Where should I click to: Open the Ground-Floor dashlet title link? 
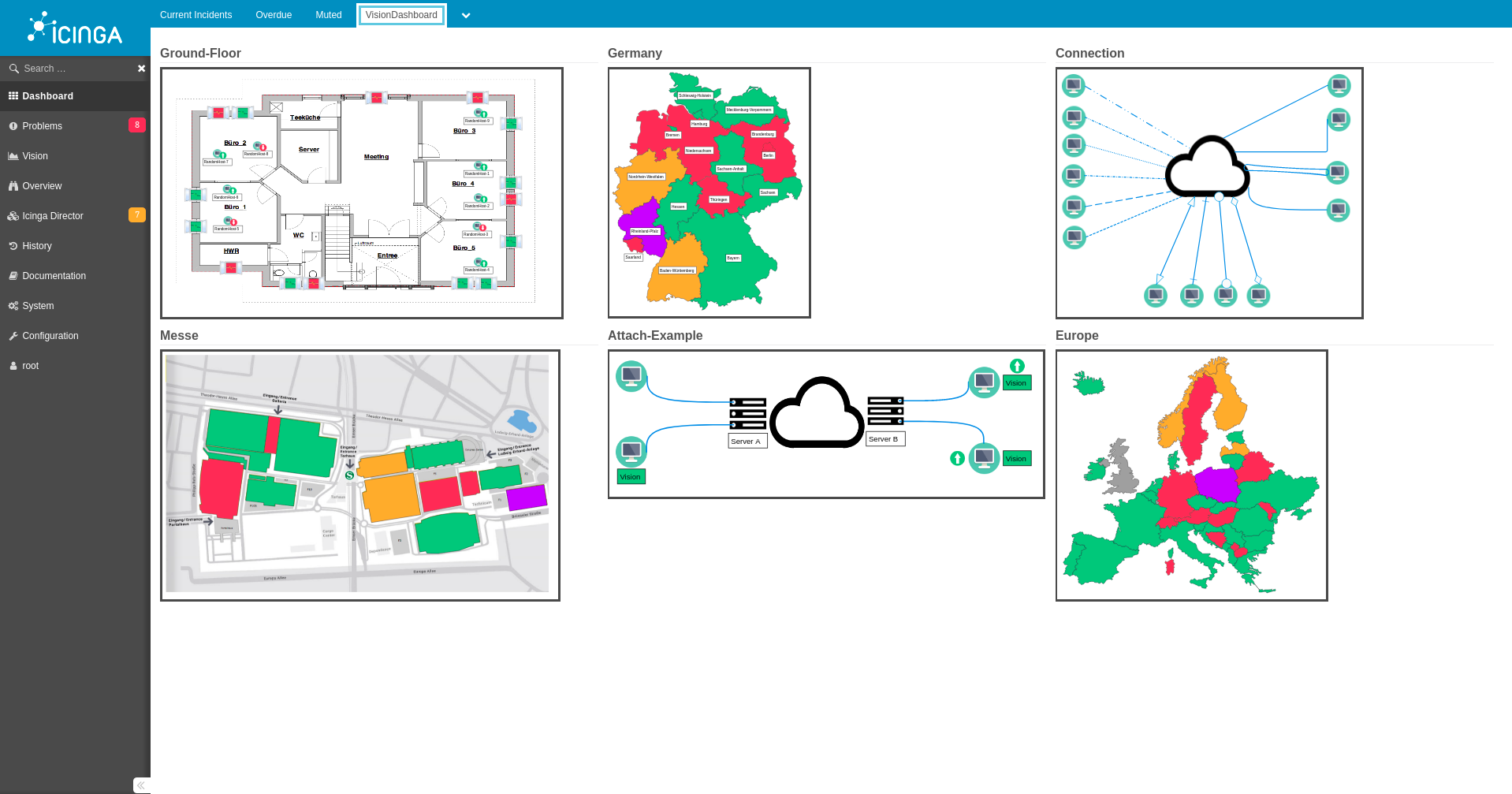click(200, 53)
